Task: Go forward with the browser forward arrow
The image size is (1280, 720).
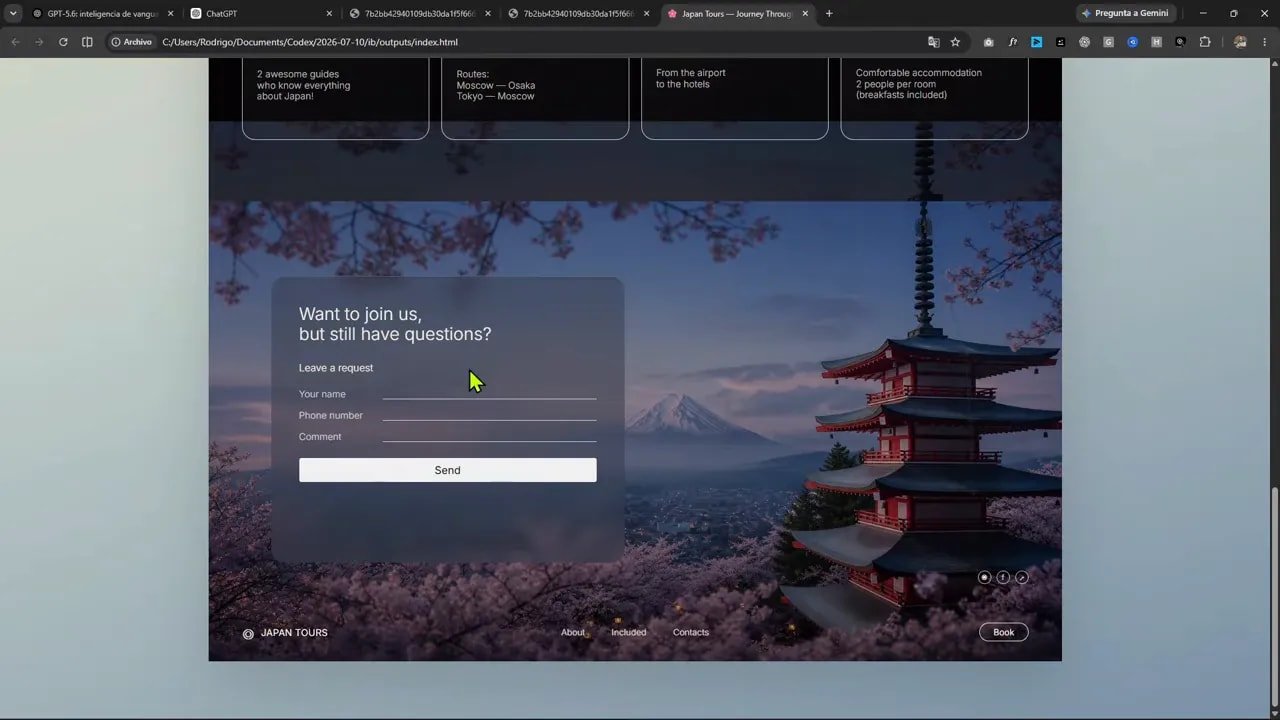Action: pos(39,42)
